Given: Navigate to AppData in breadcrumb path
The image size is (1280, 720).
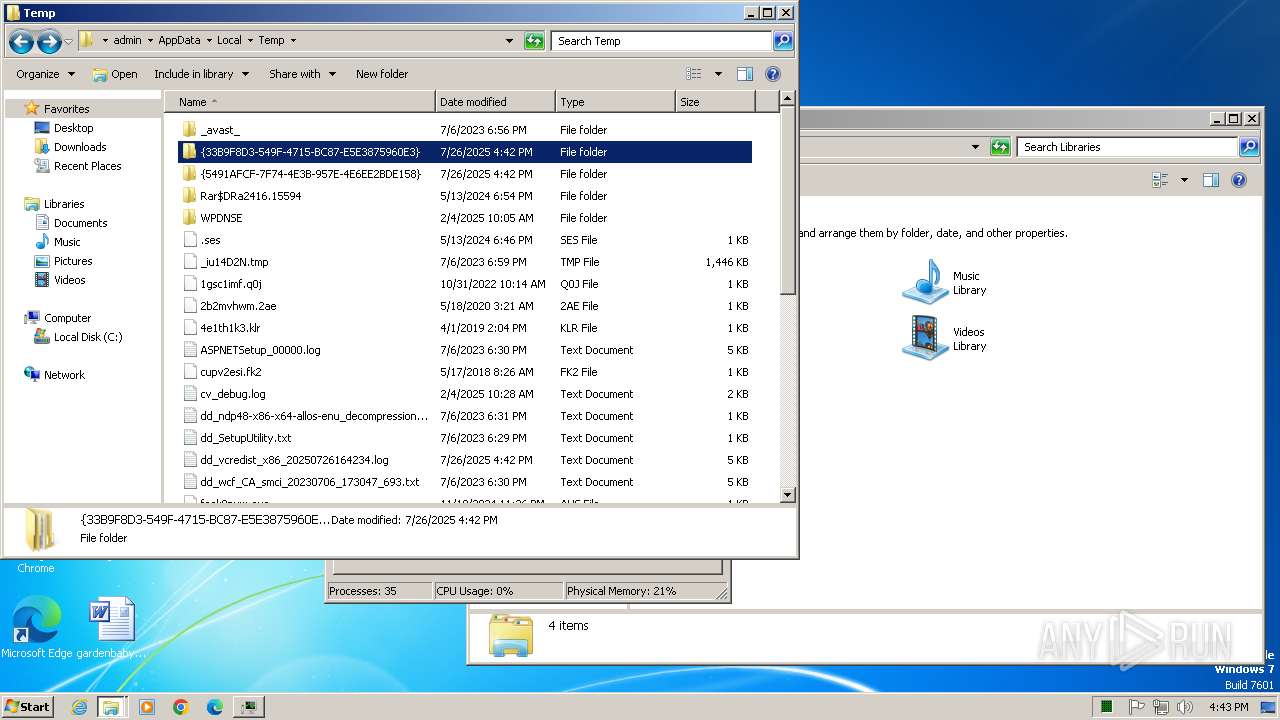Looking at the screenshot, I should (179, 41).
